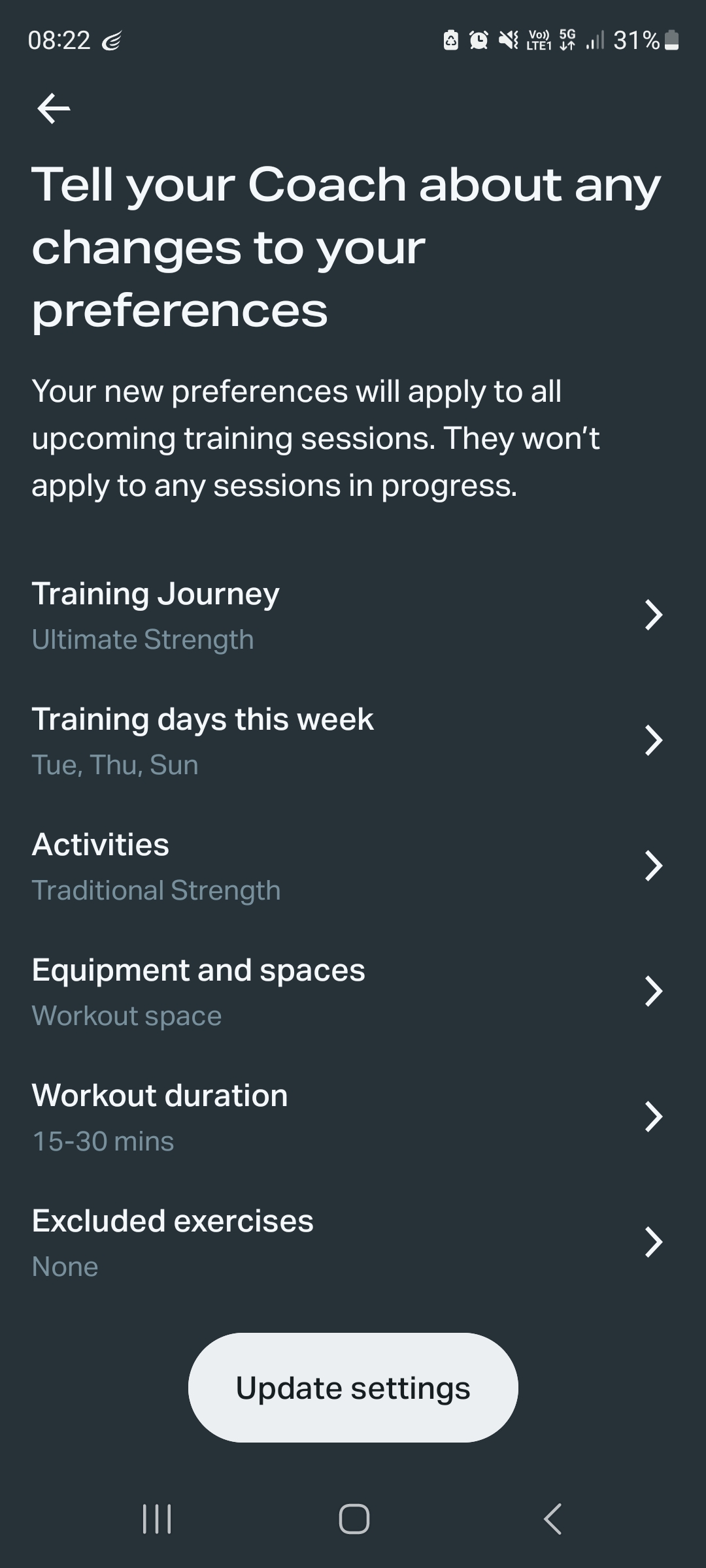706x1568 pixels.
Task: Tap the muted sound status icon
Action: (x=509, y=41)
